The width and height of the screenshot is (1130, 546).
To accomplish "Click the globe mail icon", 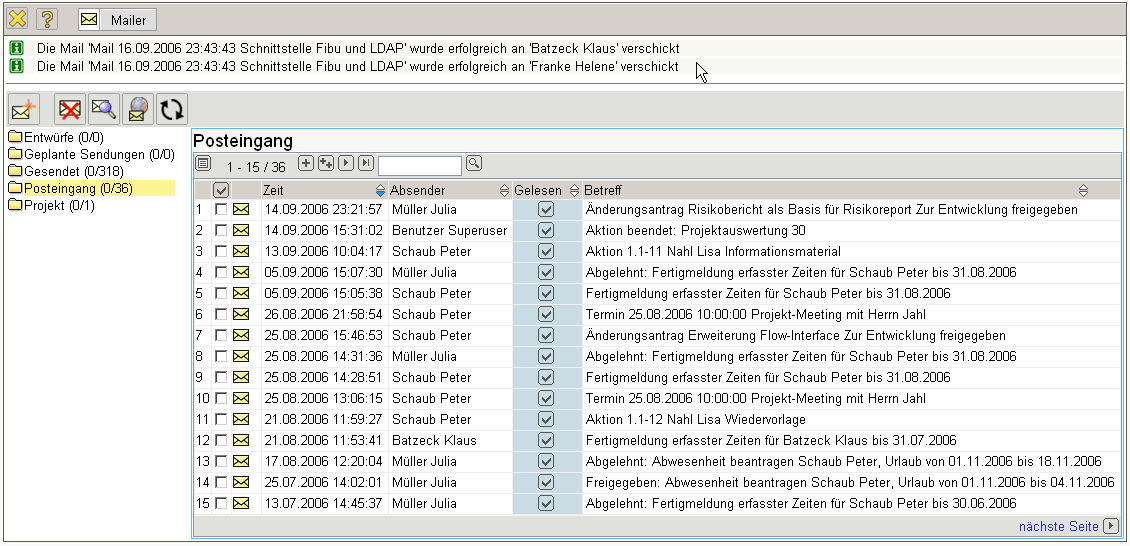I will click(x=138, y=109).
